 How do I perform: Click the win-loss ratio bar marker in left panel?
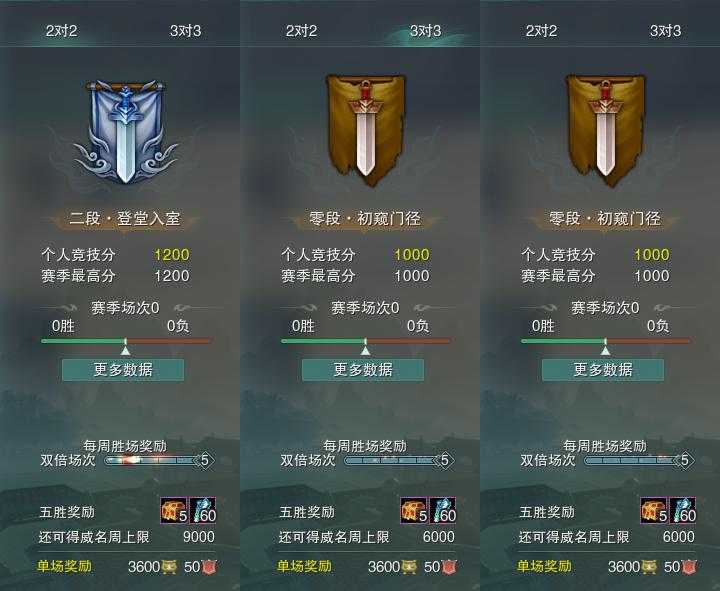pos(125,347)
